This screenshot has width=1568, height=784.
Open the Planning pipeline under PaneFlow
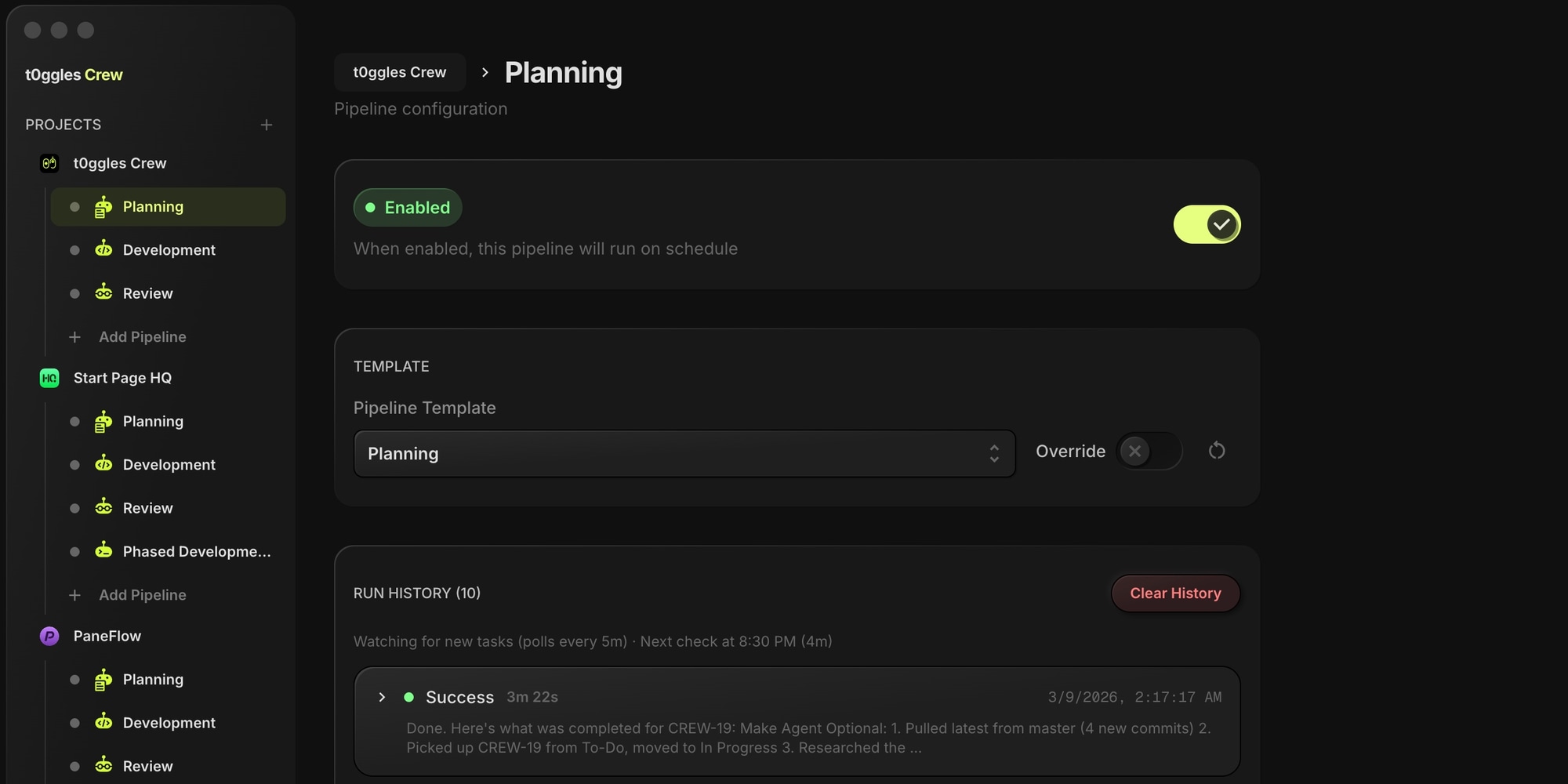coord(153,680)
